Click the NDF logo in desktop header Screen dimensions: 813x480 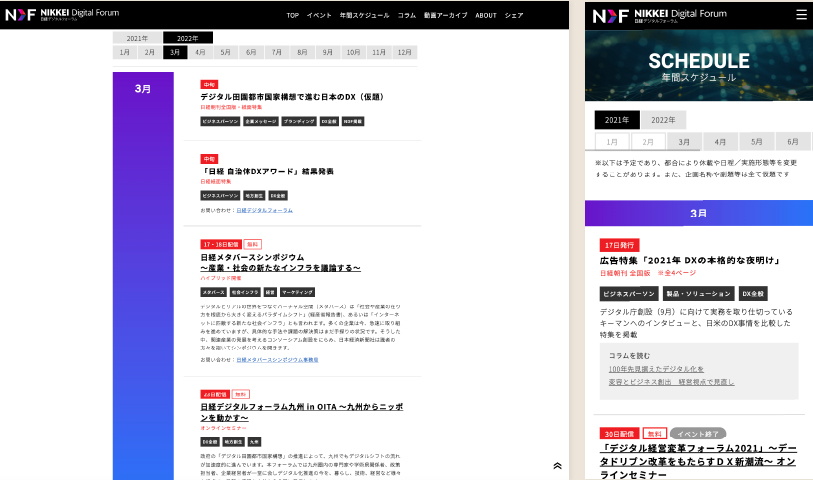pos(62,15)
